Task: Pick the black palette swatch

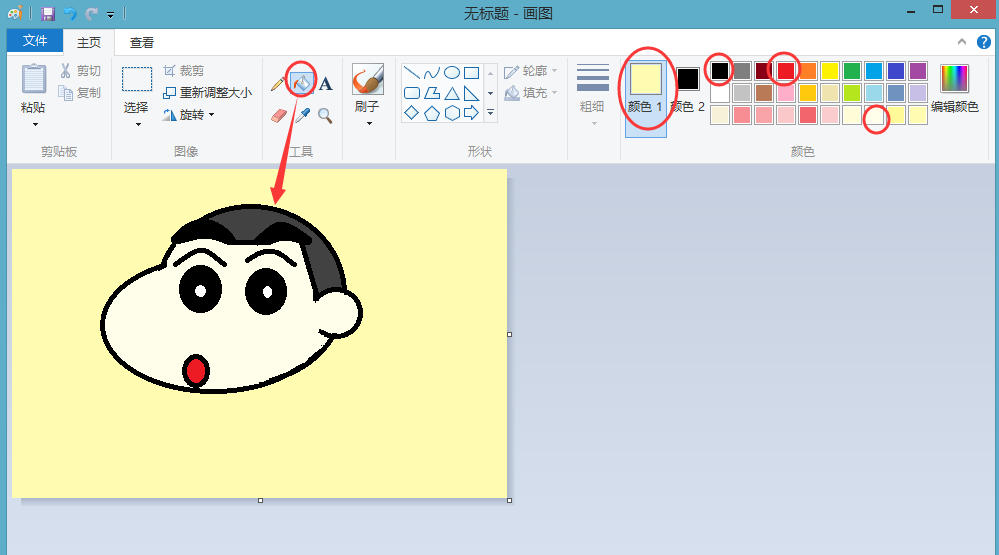Action: (720, 71)
